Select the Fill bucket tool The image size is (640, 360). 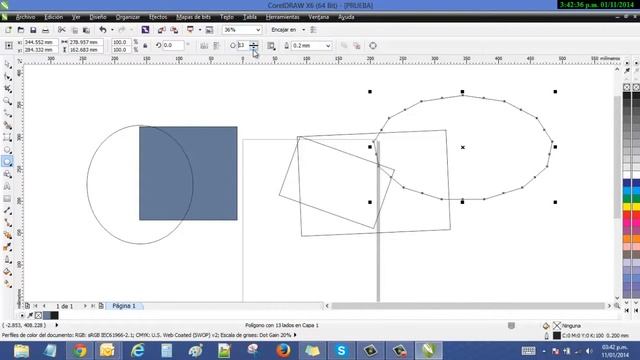click(x=7, y=272)
